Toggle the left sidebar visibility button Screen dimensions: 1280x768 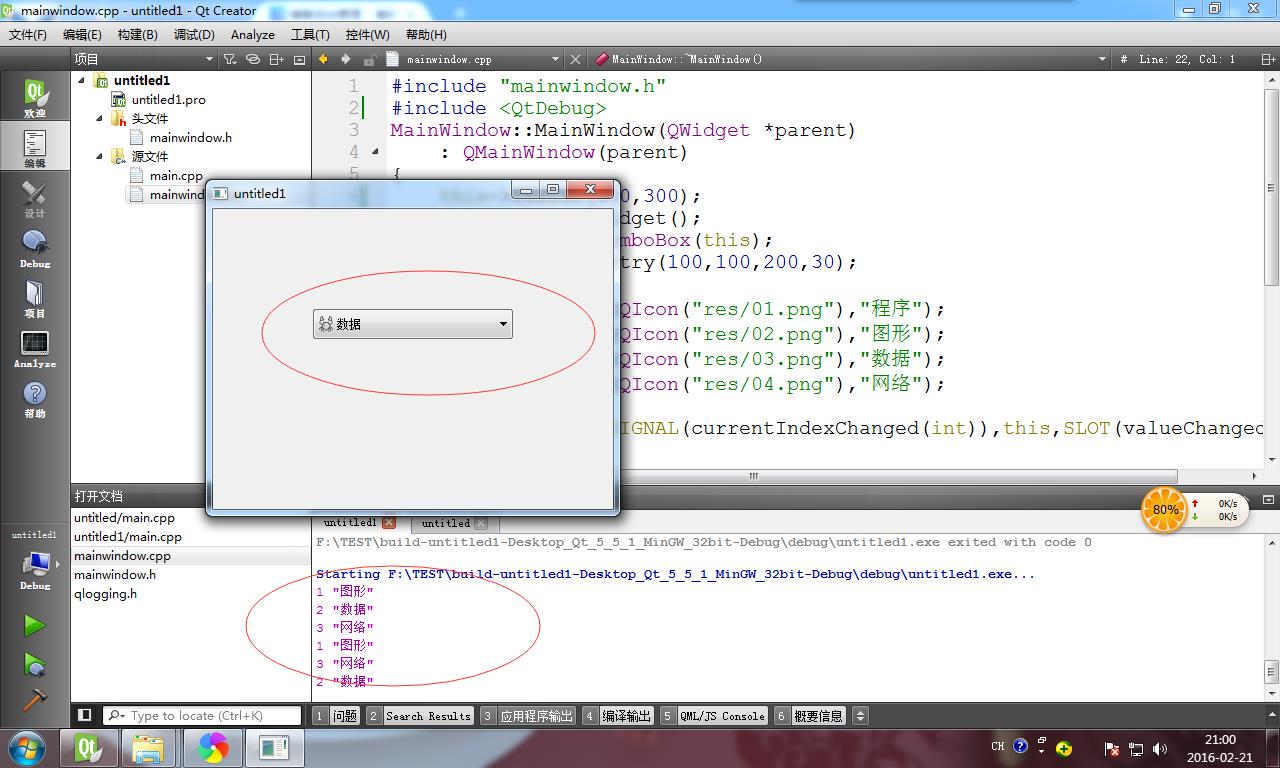[x=85, y=715]
